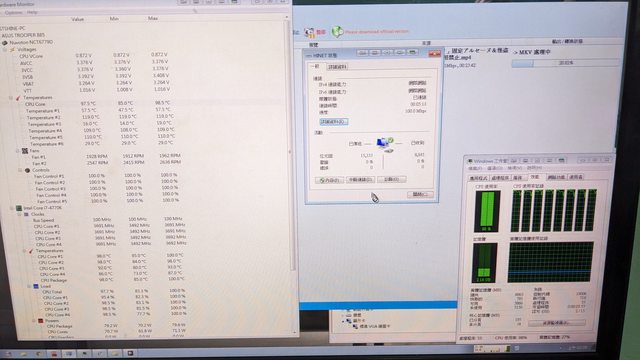Screen dimensions: 640x360
Task: Click green download official version icon
Action: click(337, 31)
